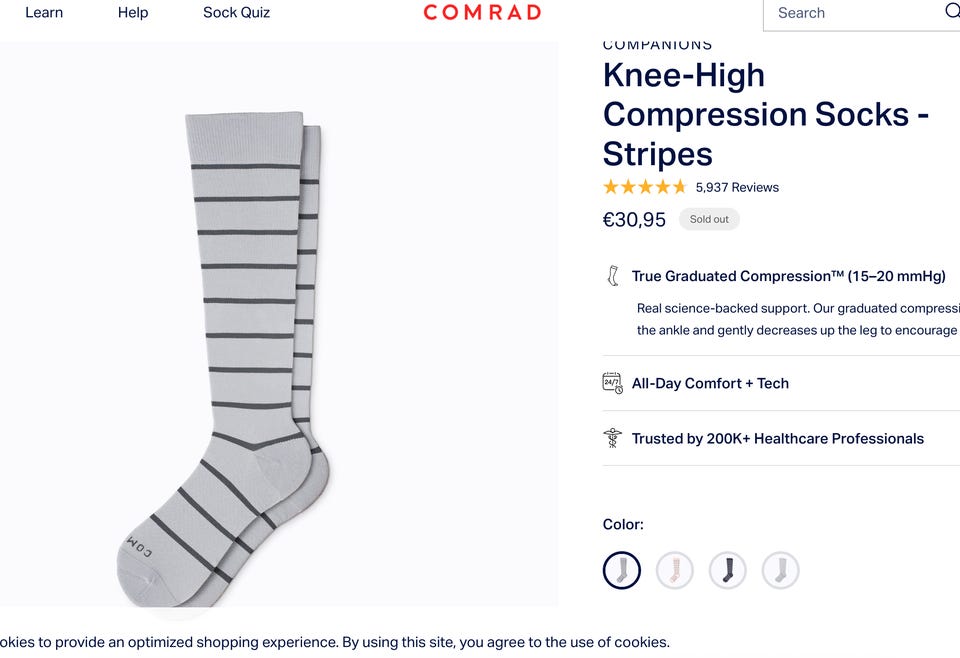The height and width of the screenshot is (658, 960).
Task: Click the sock icon beside True Graduated Compression
Action: (x=612, y=276)
